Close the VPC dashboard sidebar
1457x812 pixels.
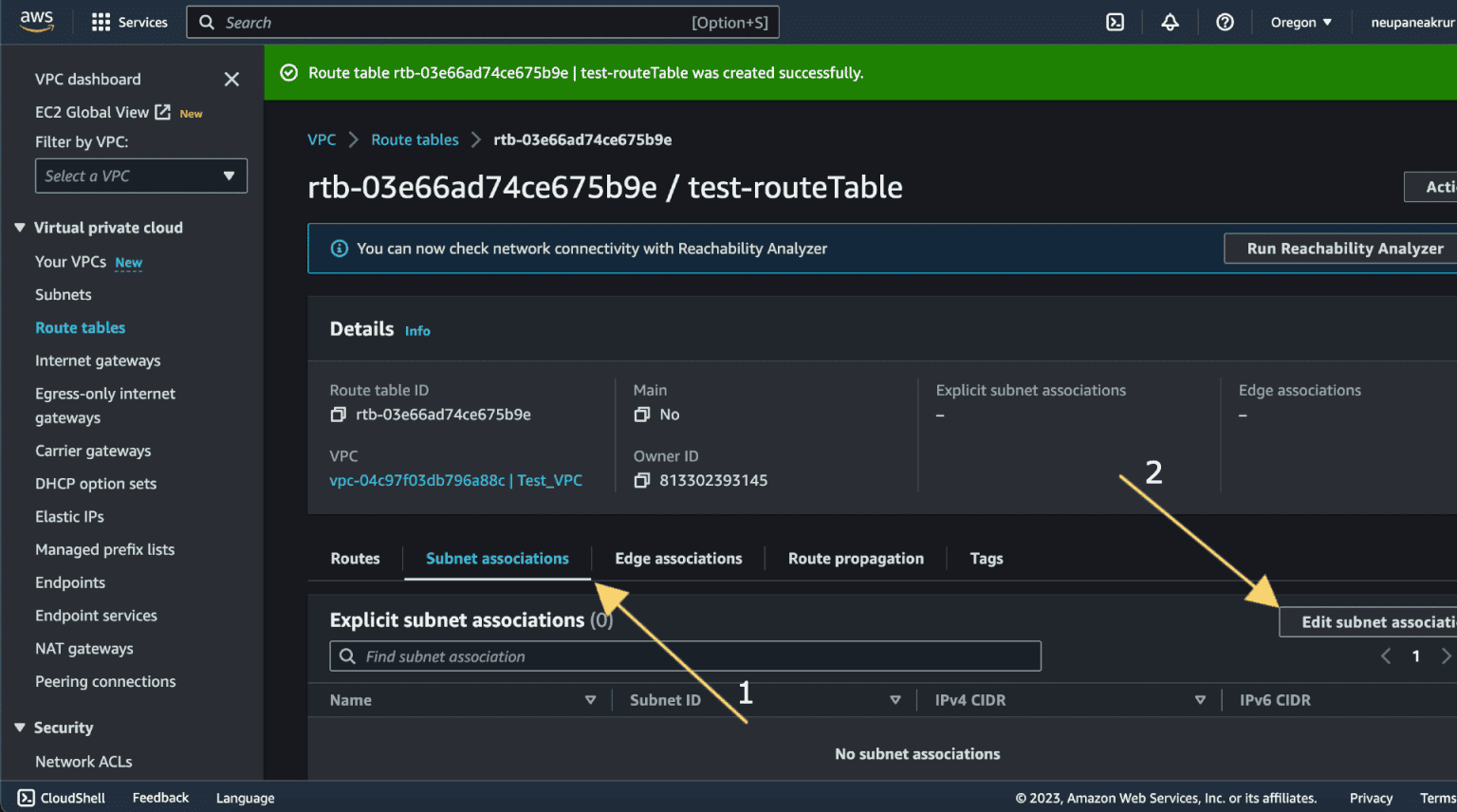click(x=231, y=79)
